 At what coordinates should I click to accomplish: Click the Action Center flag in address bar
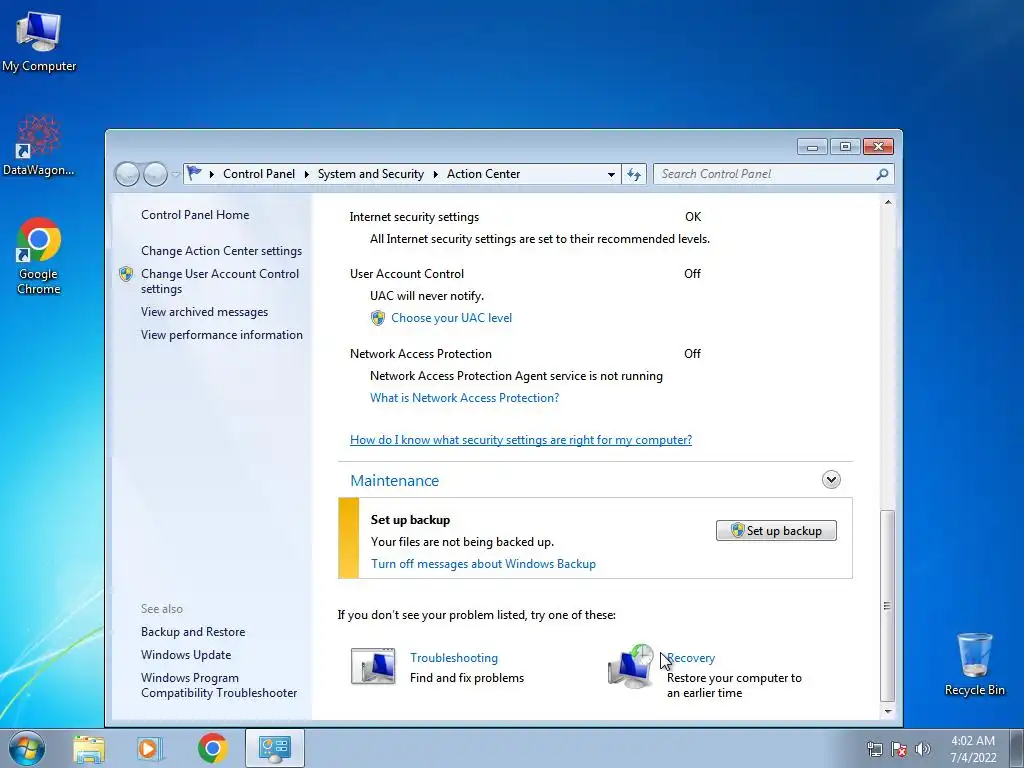coord(194,173)
